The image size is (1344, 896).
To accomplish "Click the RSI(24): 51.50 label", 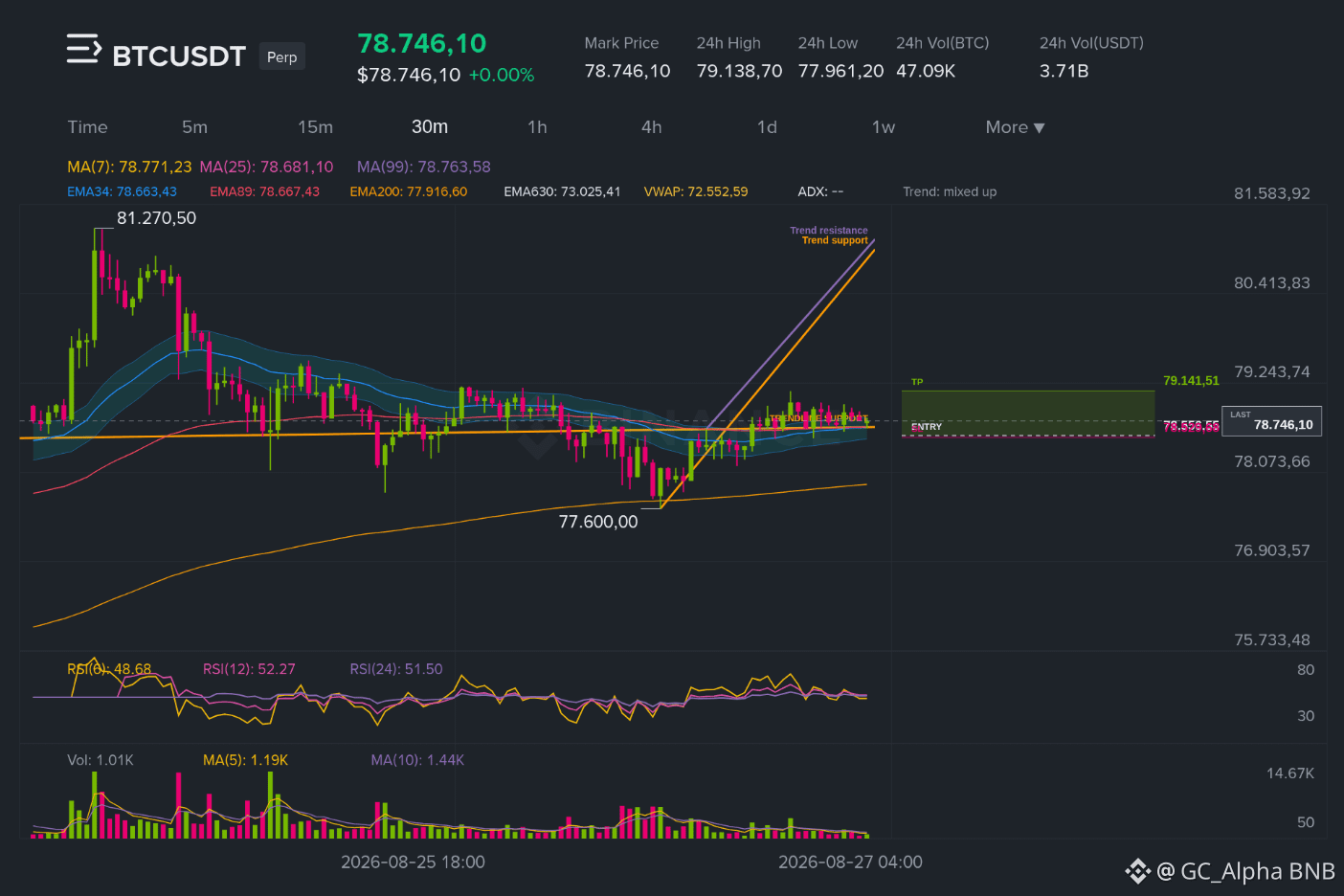I will [396, 669].
